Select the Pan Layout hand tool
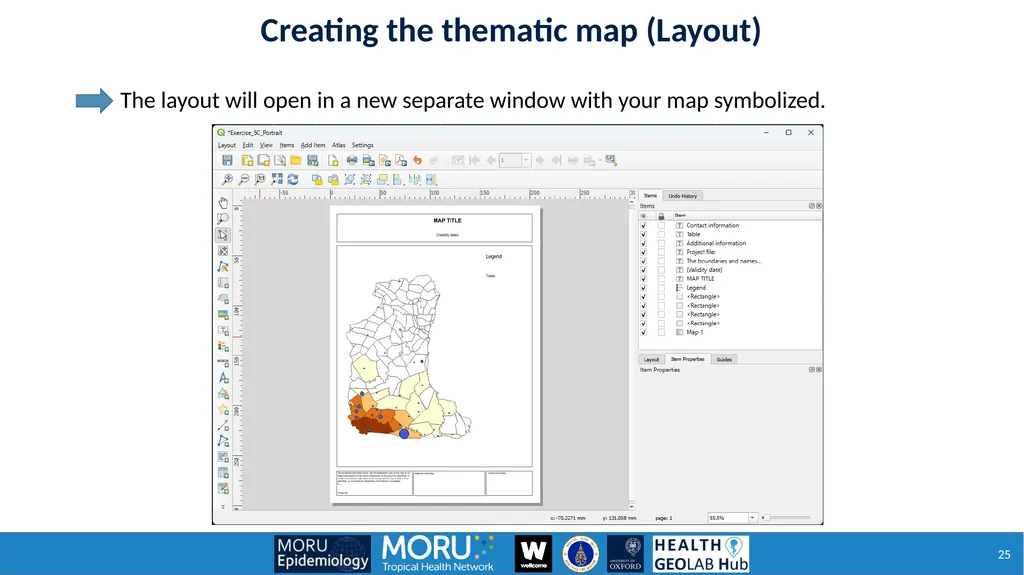Image resolution: width=1024 pixels, height=575 pixels. [x=223, y=203]
